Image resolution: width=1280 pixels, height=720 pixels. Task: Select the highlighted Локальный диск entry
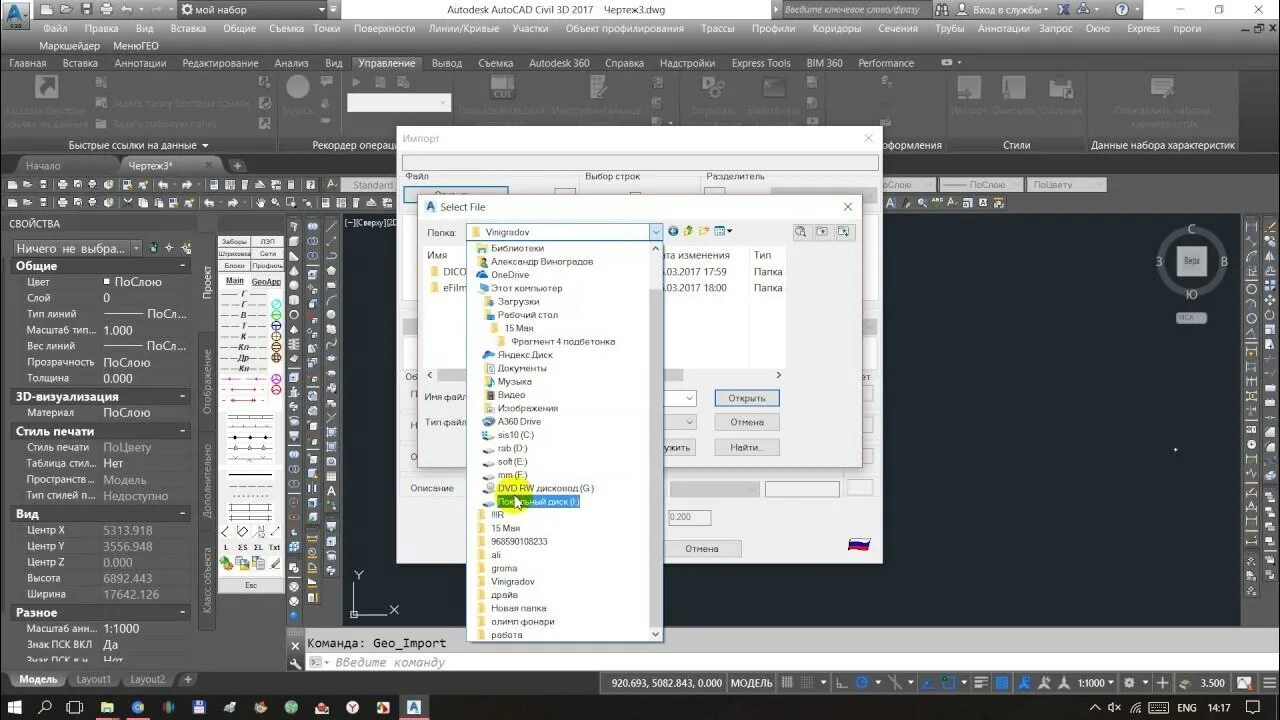click(538, 502)
